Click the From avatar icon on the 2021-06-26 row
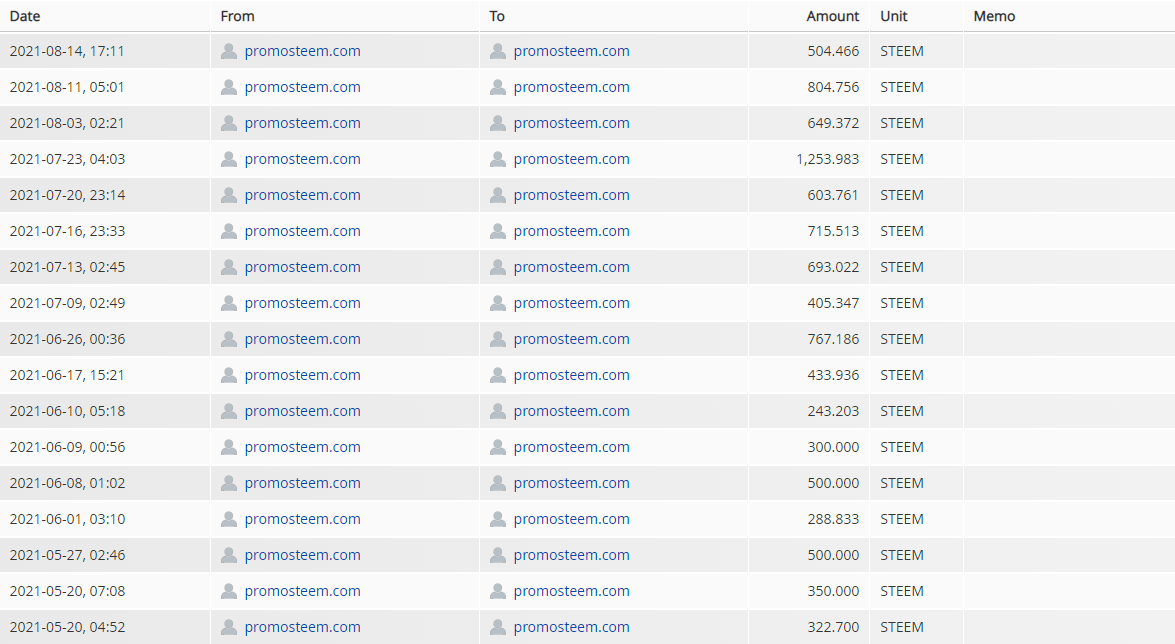Image resolution: width=1175 pixels, height=644 pixels. click(x=228, y=339)
